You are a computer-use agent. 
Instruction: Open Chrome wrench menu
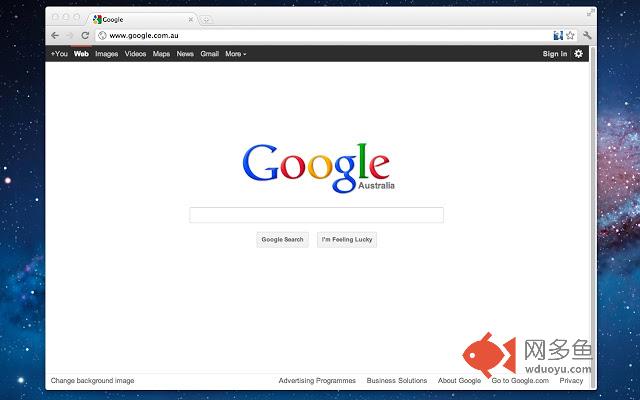(587, 36)
